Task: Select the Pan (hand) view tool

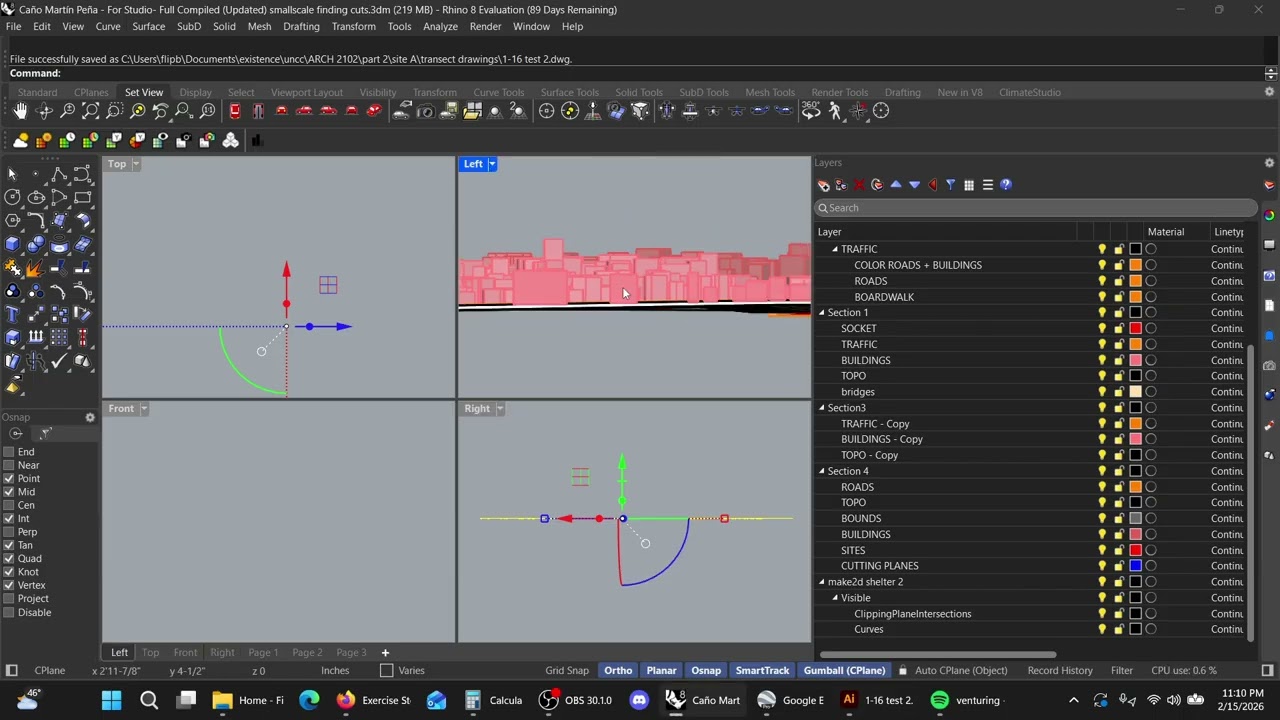Action: click(x=20, y=111)
